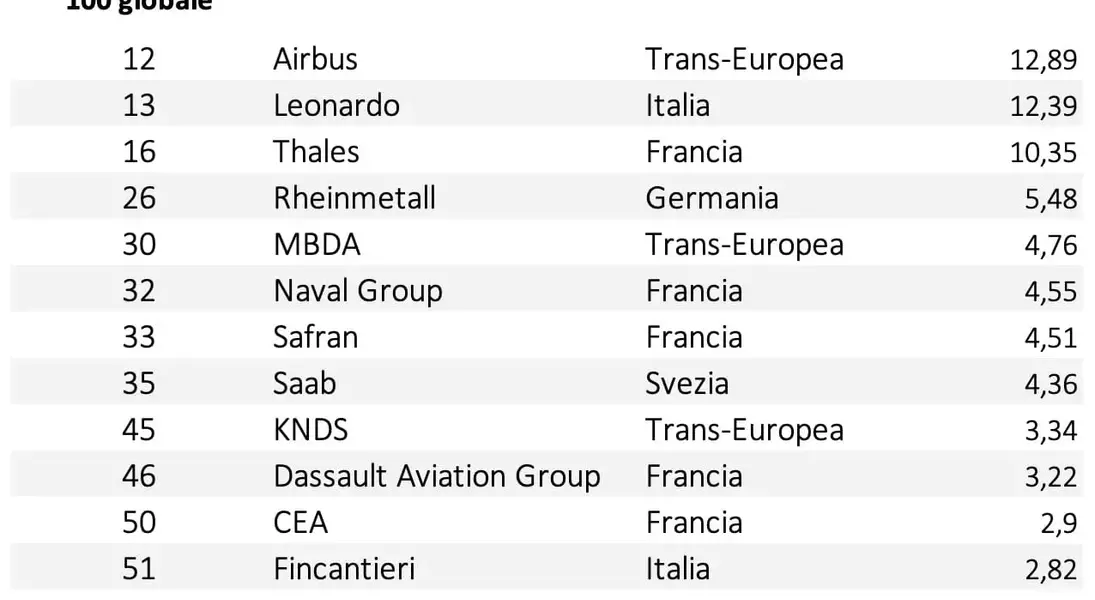Select the Saab table entry
The width and height of the screenshot is (1095, 600).
click(304, 383)
